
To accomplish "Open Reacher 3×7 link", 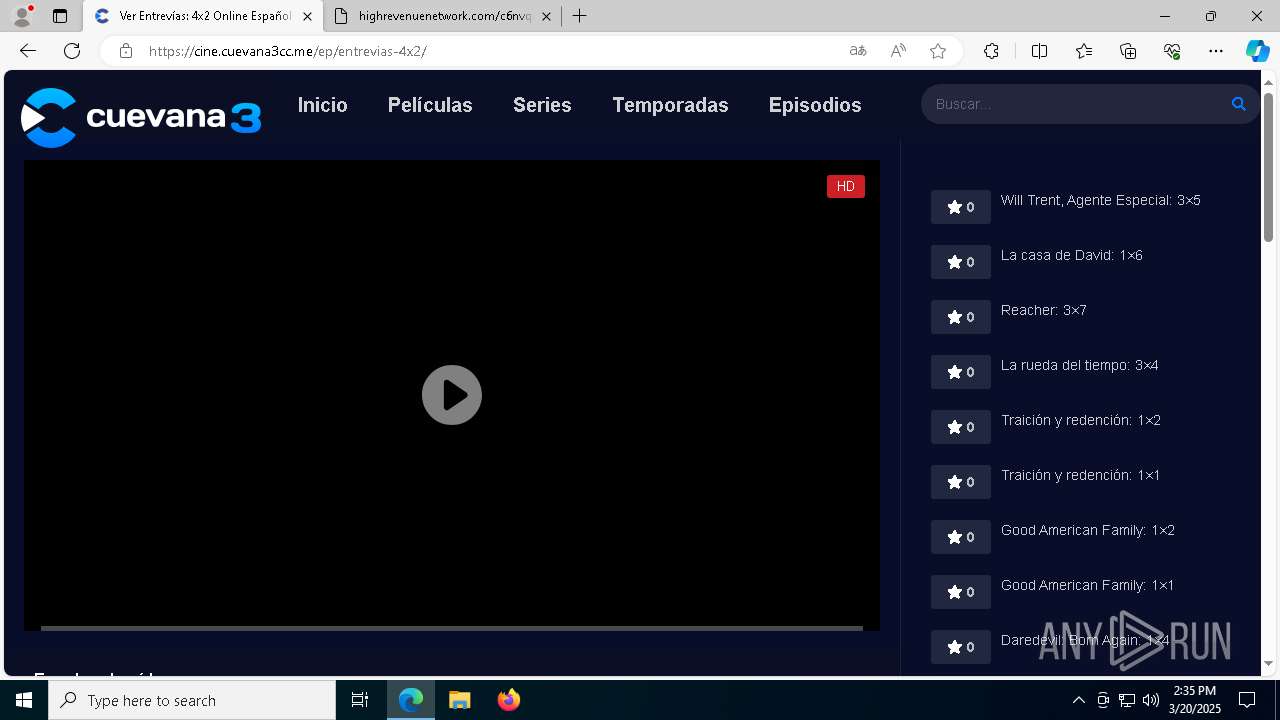I will 1044,310.
